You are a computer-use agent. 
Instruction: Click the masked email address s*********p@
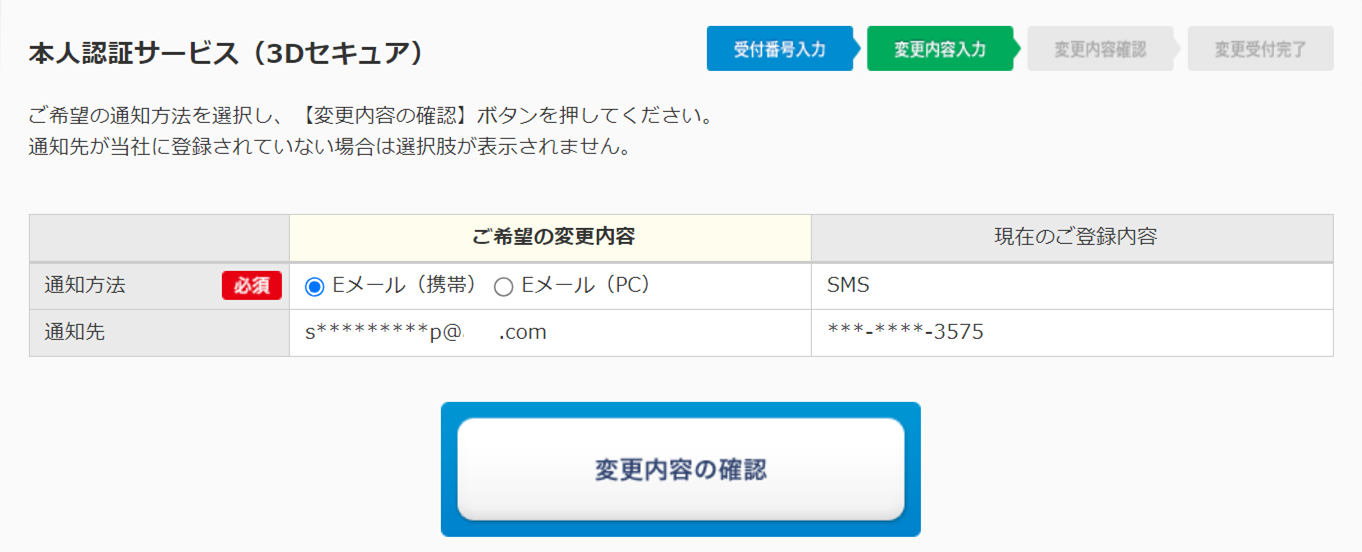pos(426,333)
